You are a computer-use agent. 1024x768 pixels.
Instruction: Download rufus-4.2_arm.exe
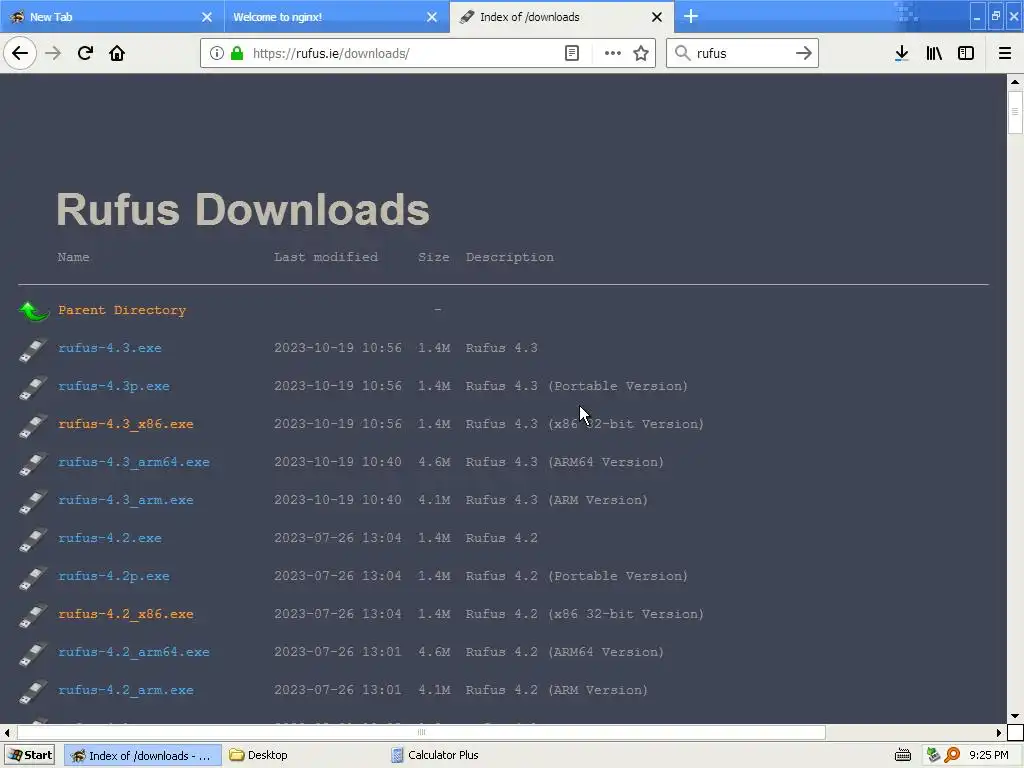[x=126, y=690]
